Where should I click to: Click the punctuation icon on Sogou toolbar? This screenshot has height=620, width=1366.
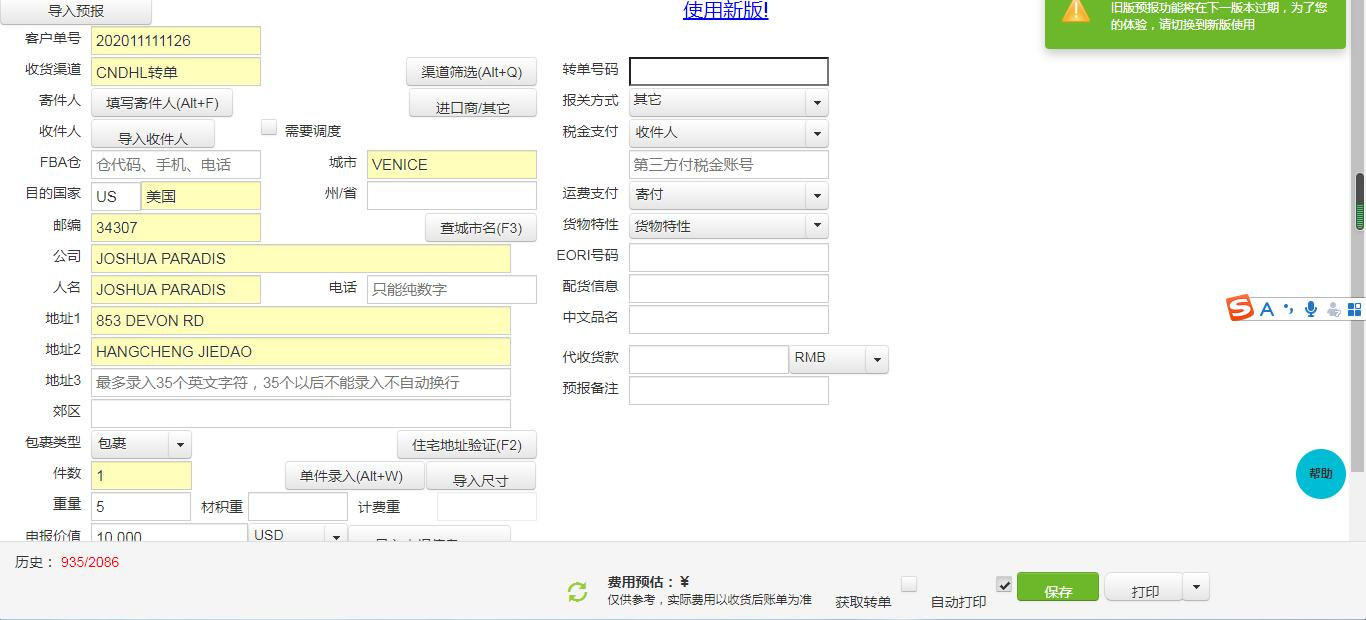(x=1288, y=309)
